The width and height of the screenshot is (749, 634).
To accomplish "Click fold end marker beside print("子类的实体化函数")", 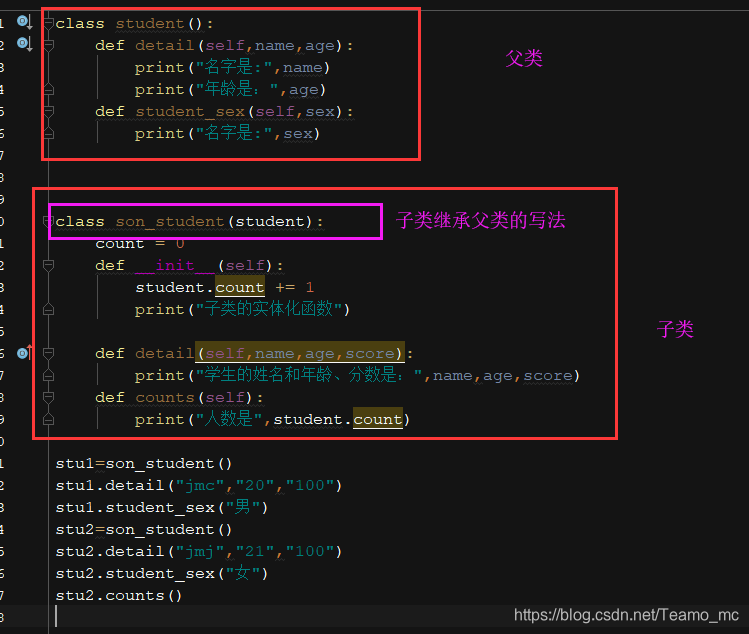I will click(x=49, y=310).
